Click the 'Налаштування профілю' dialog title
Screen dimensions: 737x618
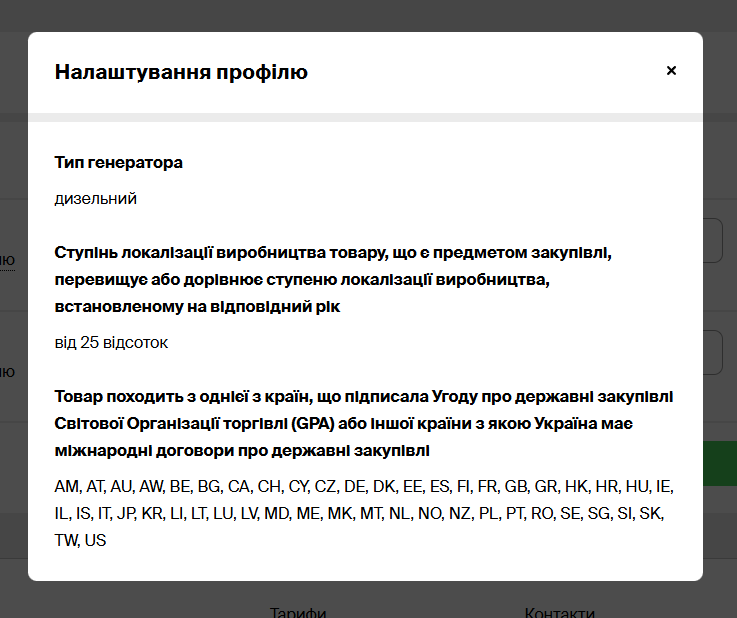pos(181,72)
